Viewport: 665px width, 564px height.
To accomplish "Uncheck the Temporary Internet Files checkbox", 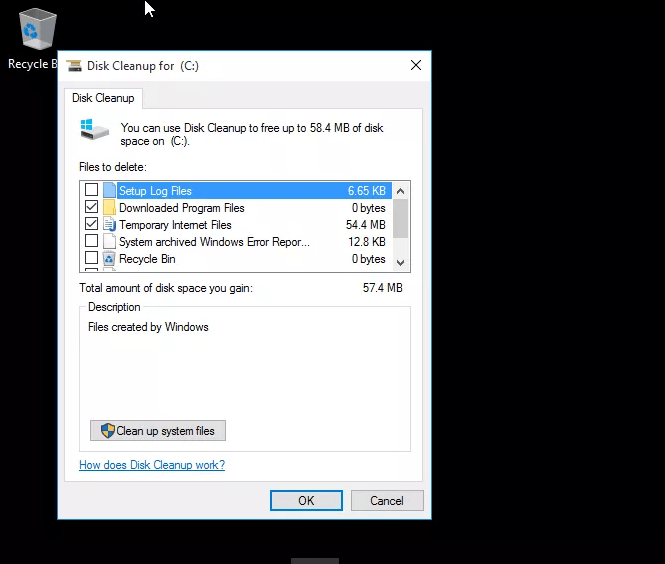I will 92,225.
